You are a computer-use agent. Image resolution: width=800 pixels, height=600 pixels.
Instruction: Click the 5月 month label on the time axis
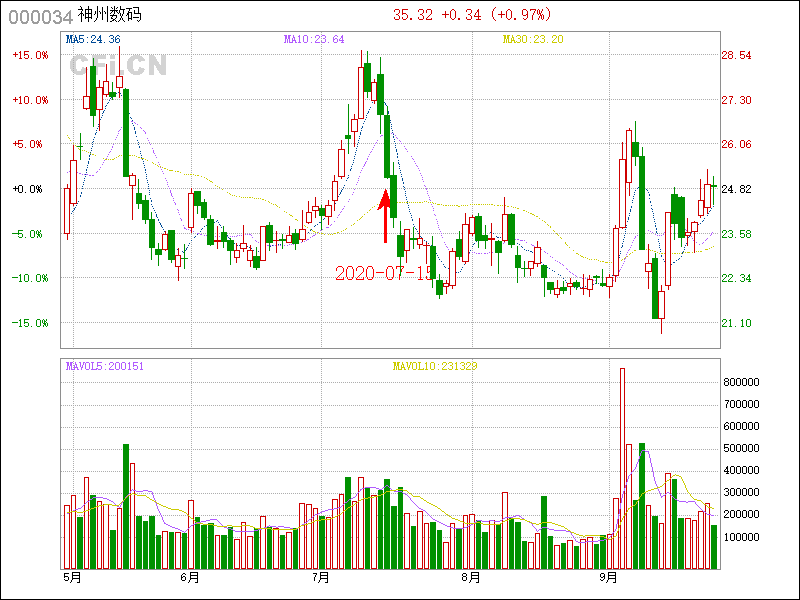click(x=71, y=577)
